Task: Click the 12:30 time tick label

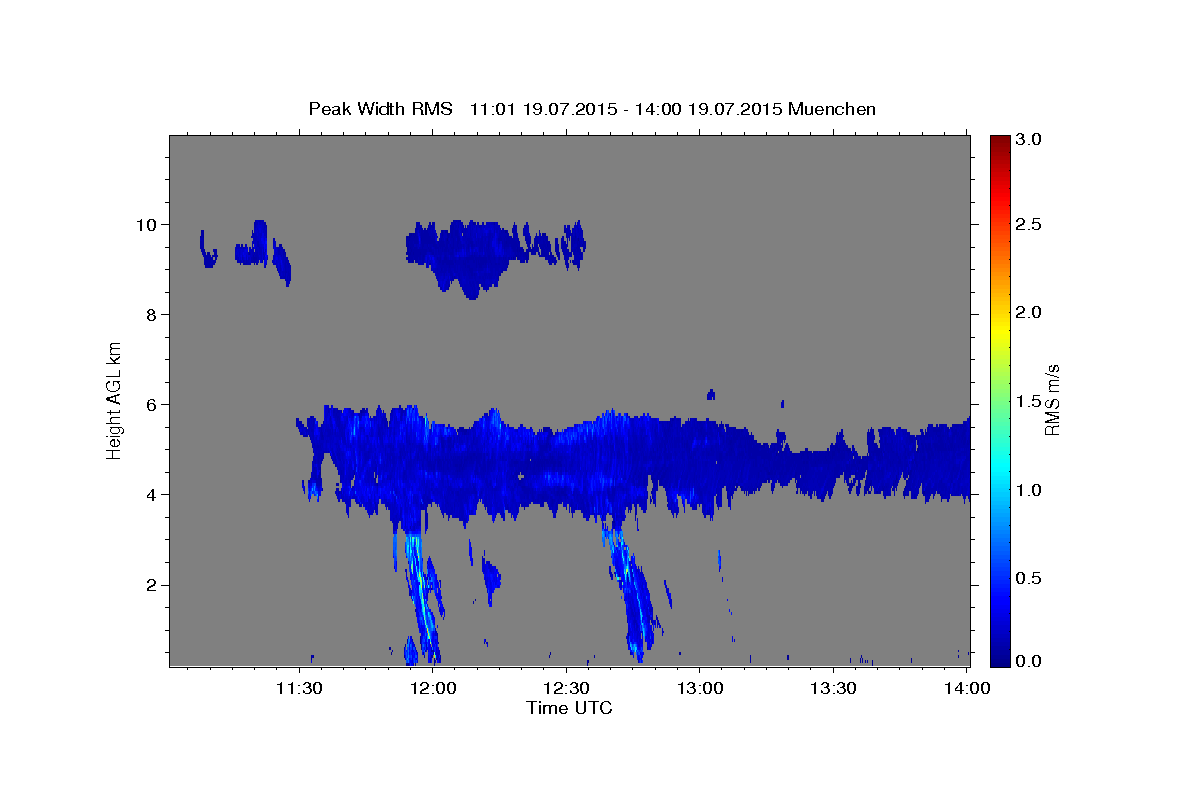Action: click(x=567, y=688)
